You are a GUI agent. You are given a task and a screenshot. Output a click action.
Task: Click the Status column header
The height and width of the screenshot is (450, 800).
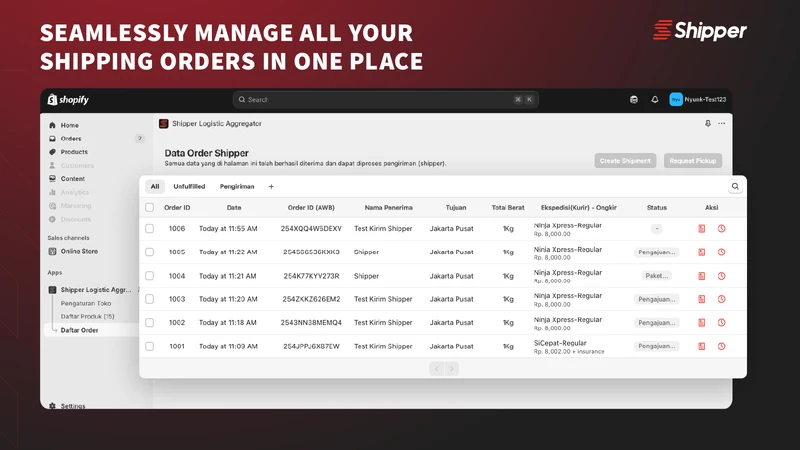(657, 208)
